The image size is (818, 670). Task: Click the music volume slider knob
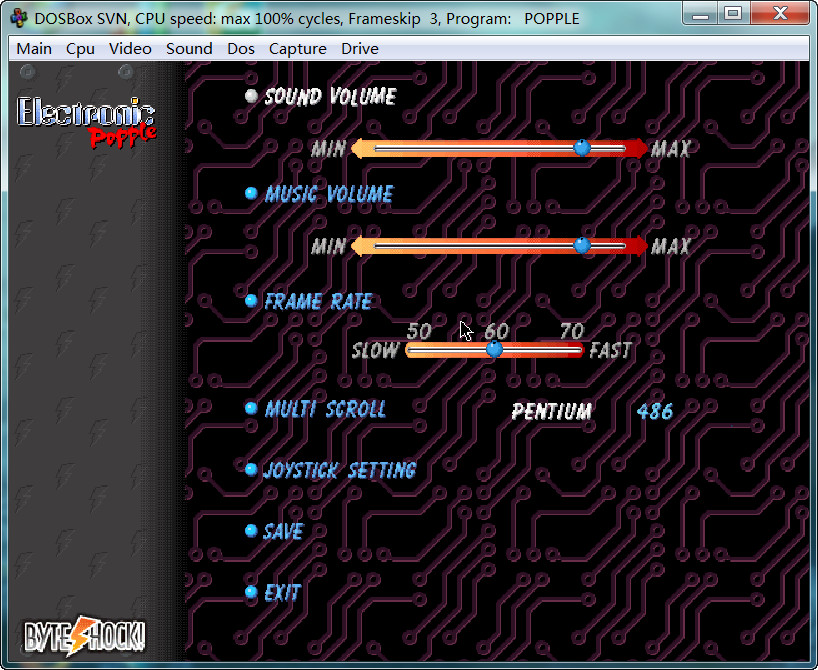[x=582, y=245]
